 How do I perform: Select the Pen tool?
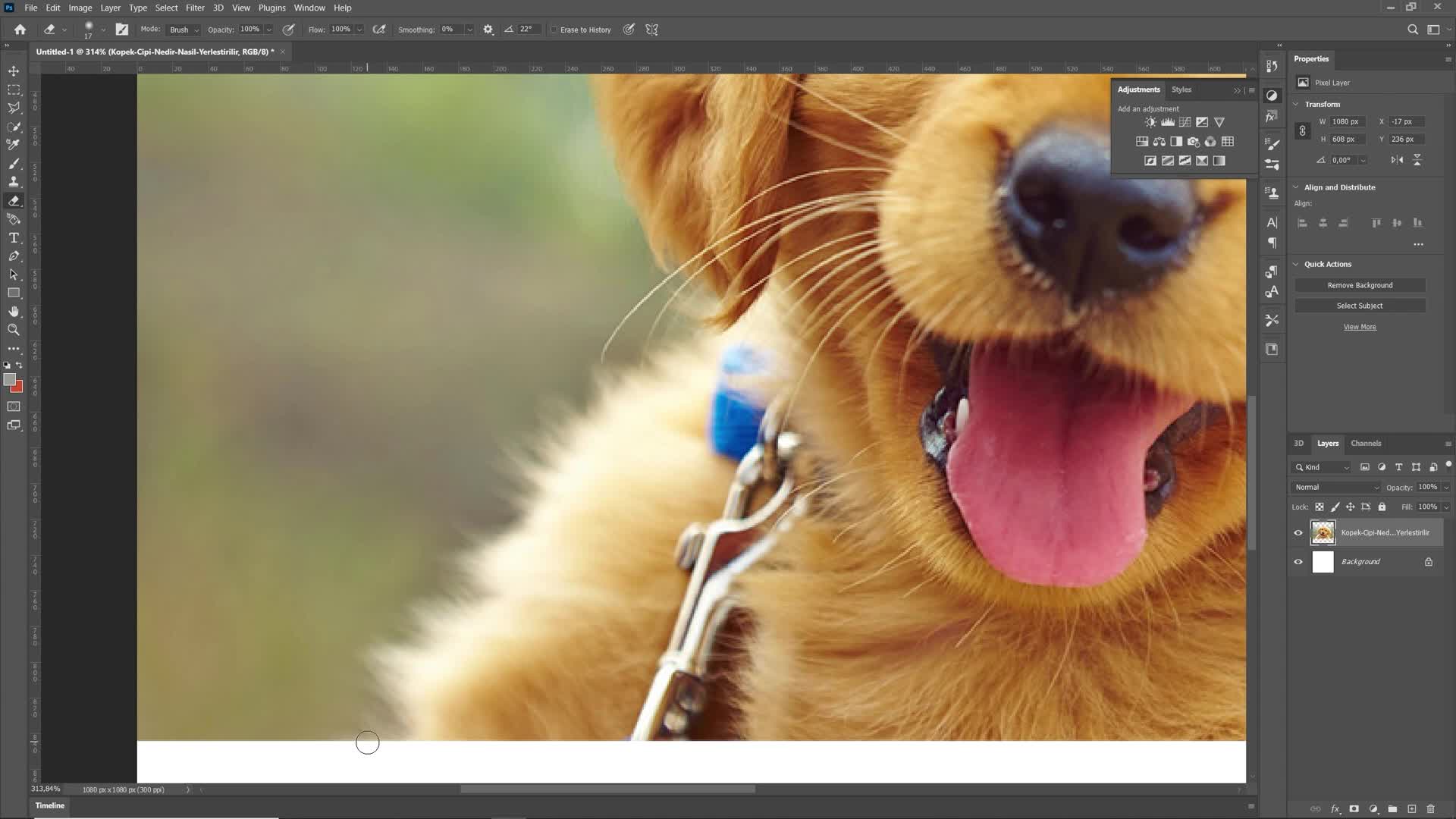[x=14, y=256]
